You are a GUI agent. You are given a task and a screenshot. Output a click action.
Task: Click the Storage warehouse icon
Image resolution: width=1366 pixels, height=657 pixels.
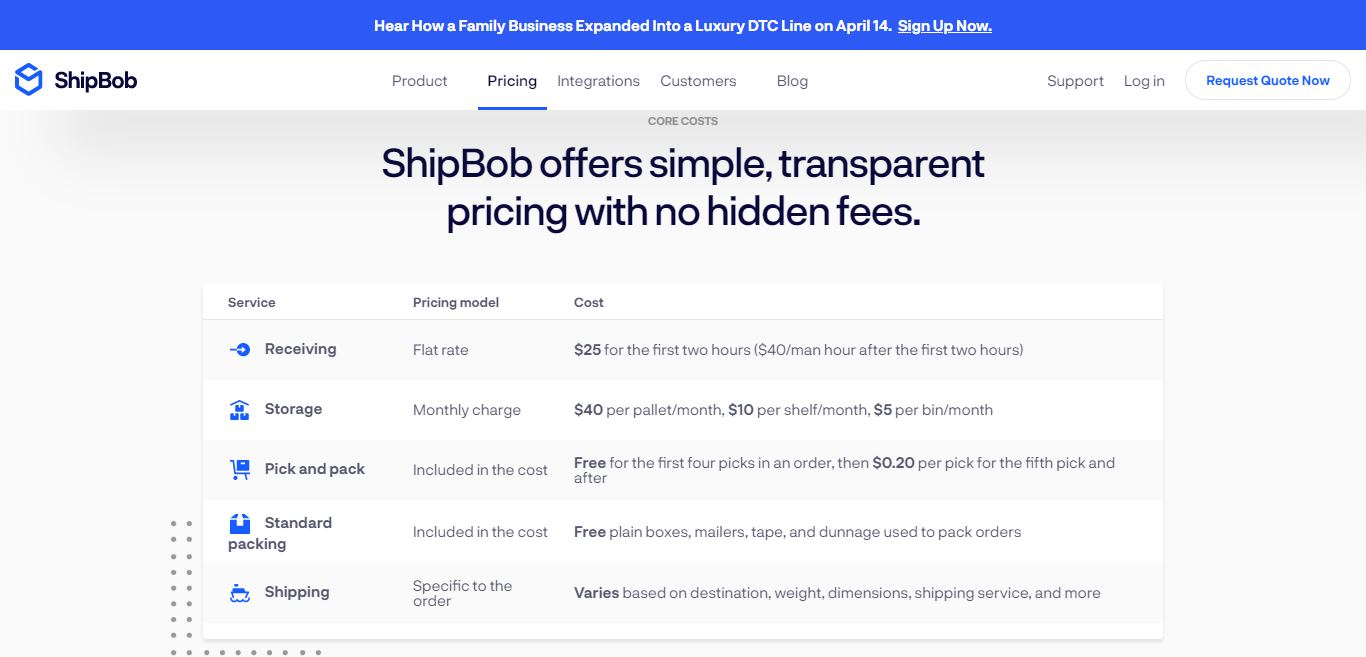click(239, 410)
